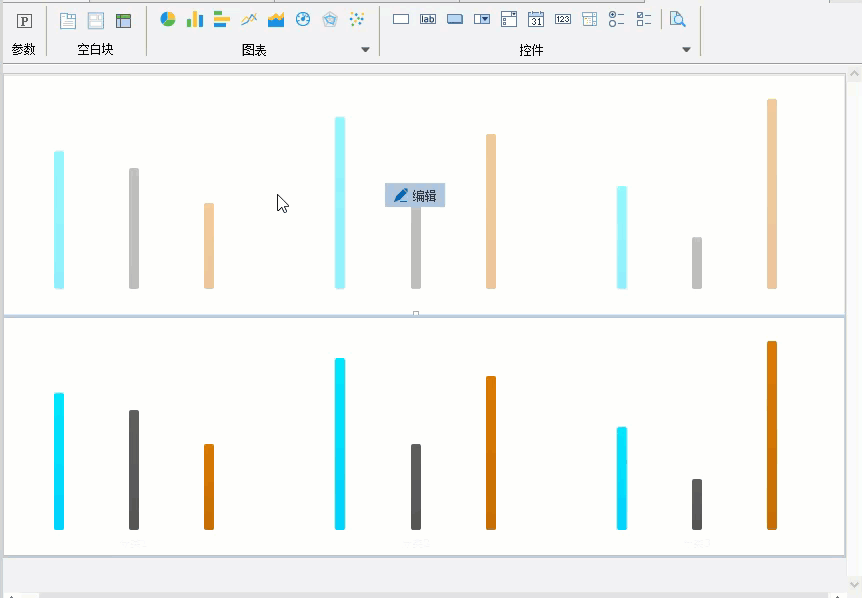The width and height of the screenshot is (862, 598).
Task: Insert a label widget
Action: click(x=428, y=19)
